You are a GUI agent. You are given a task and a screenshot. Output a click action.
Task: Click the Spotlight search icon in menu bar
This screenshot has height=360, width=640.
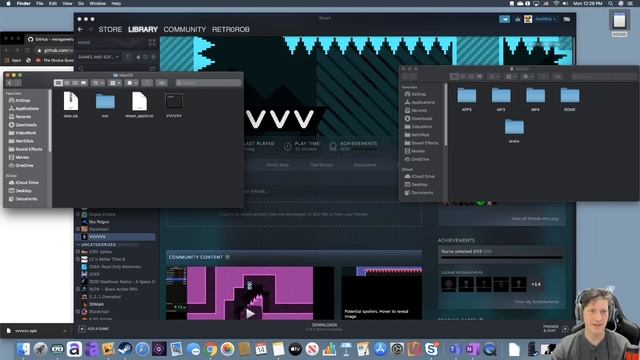[x=611, y=3]
